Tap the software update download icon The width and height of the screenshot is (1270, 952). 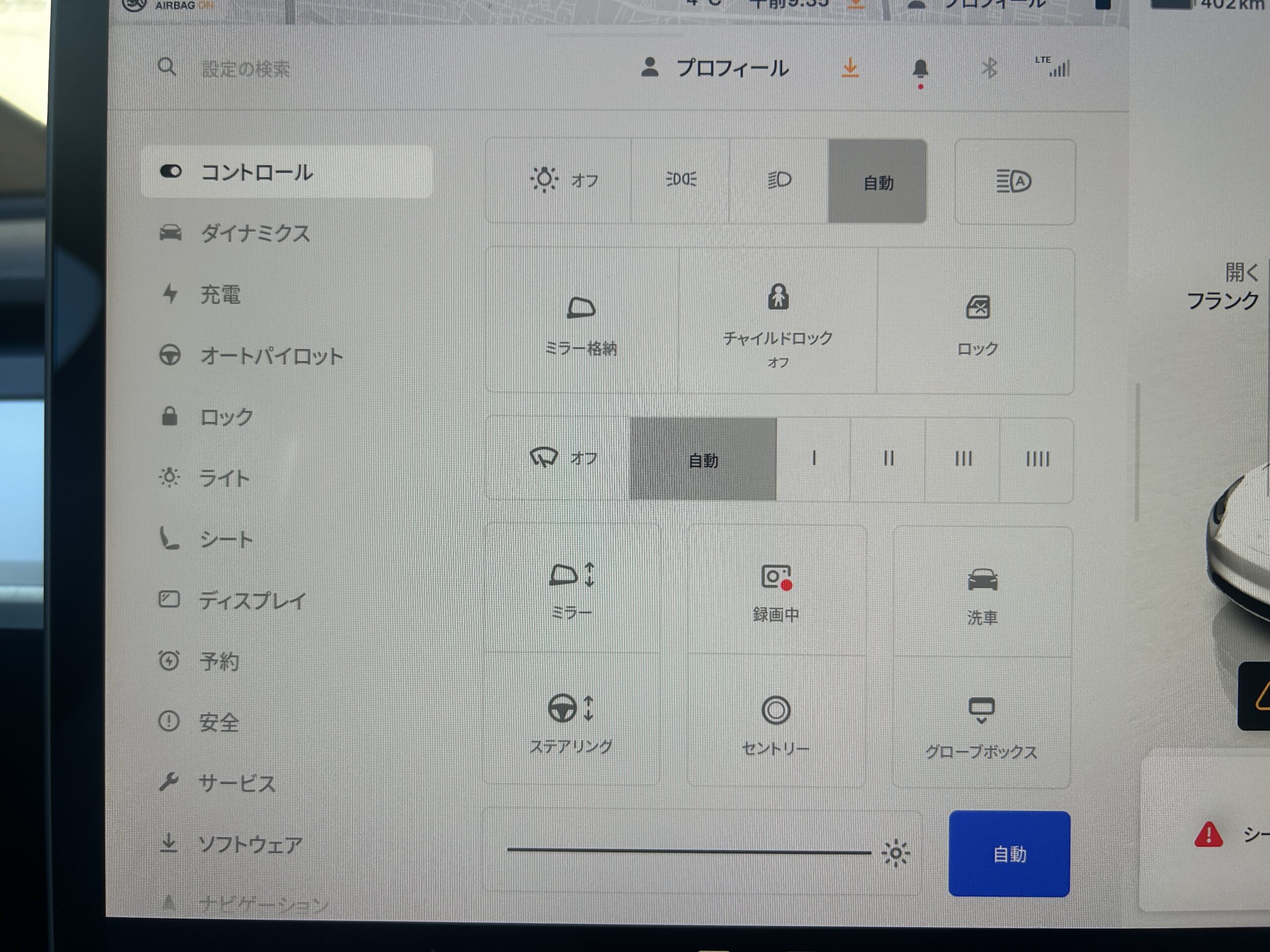coord(850,68)
